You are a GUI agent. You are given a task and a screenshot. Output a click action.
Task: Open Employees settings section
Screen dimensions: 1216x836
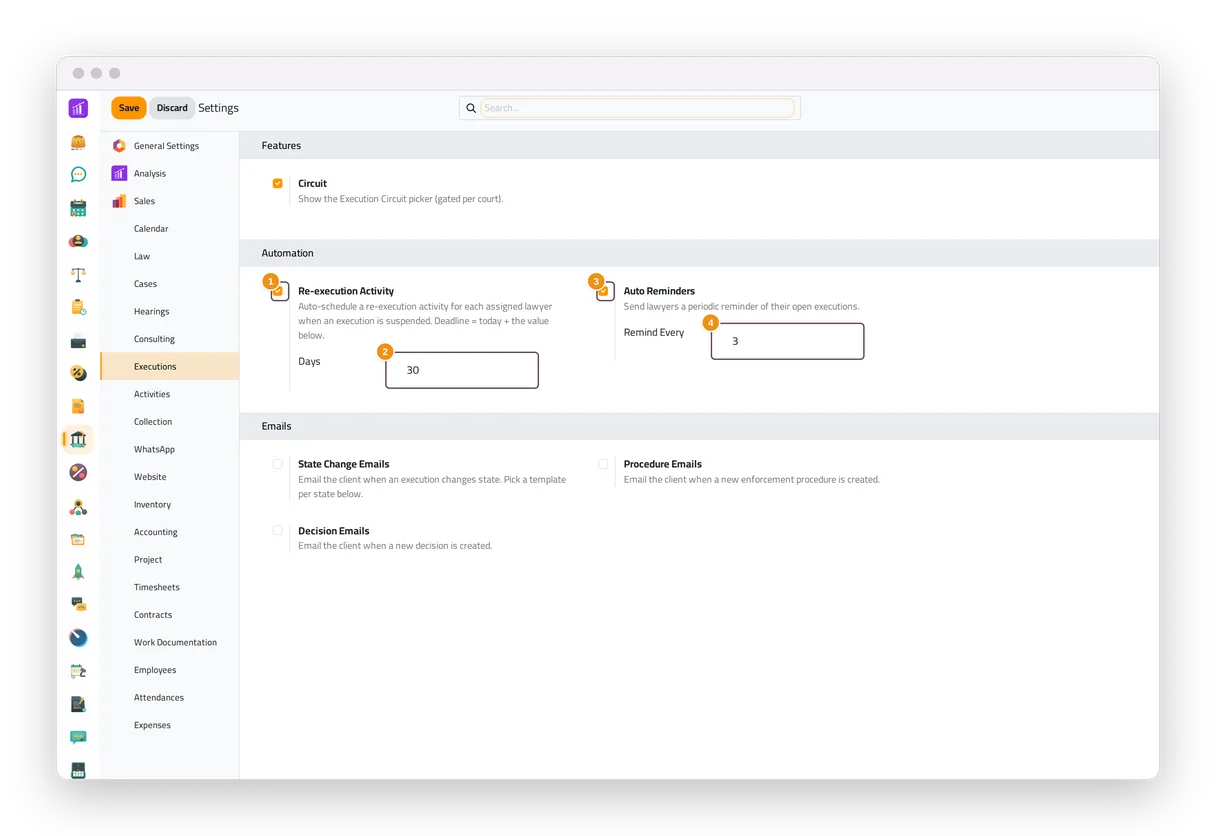click(x=170, y=671)
